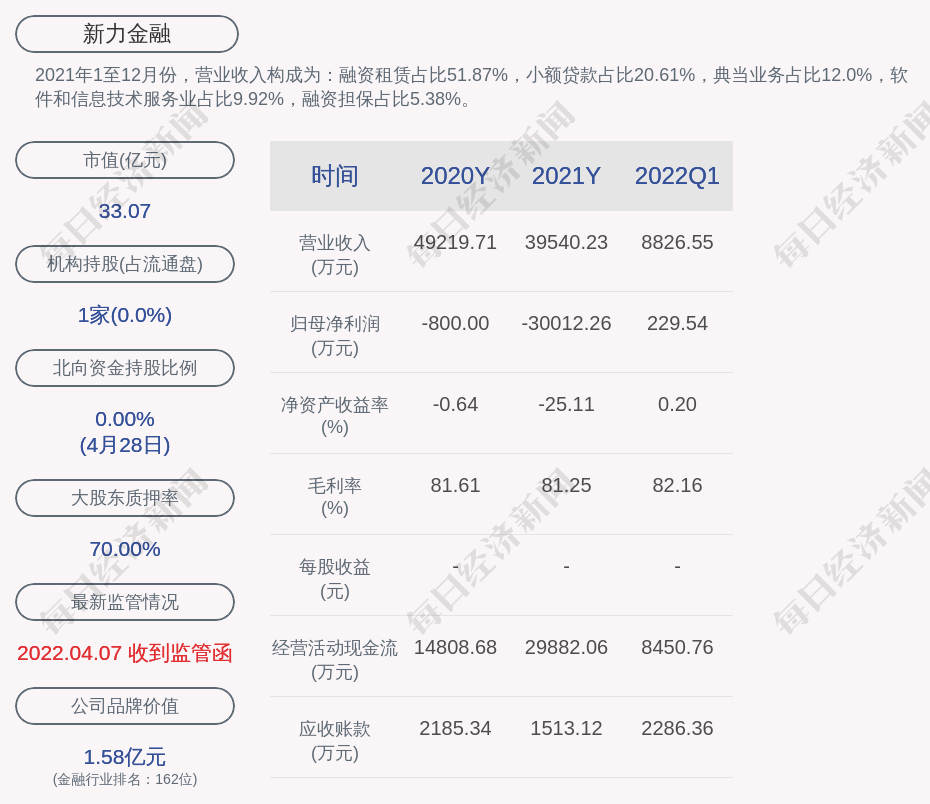Viewport: 930px width, 804px height.
Task: Click receivables cell 1513.12
Action: point(566,729)
